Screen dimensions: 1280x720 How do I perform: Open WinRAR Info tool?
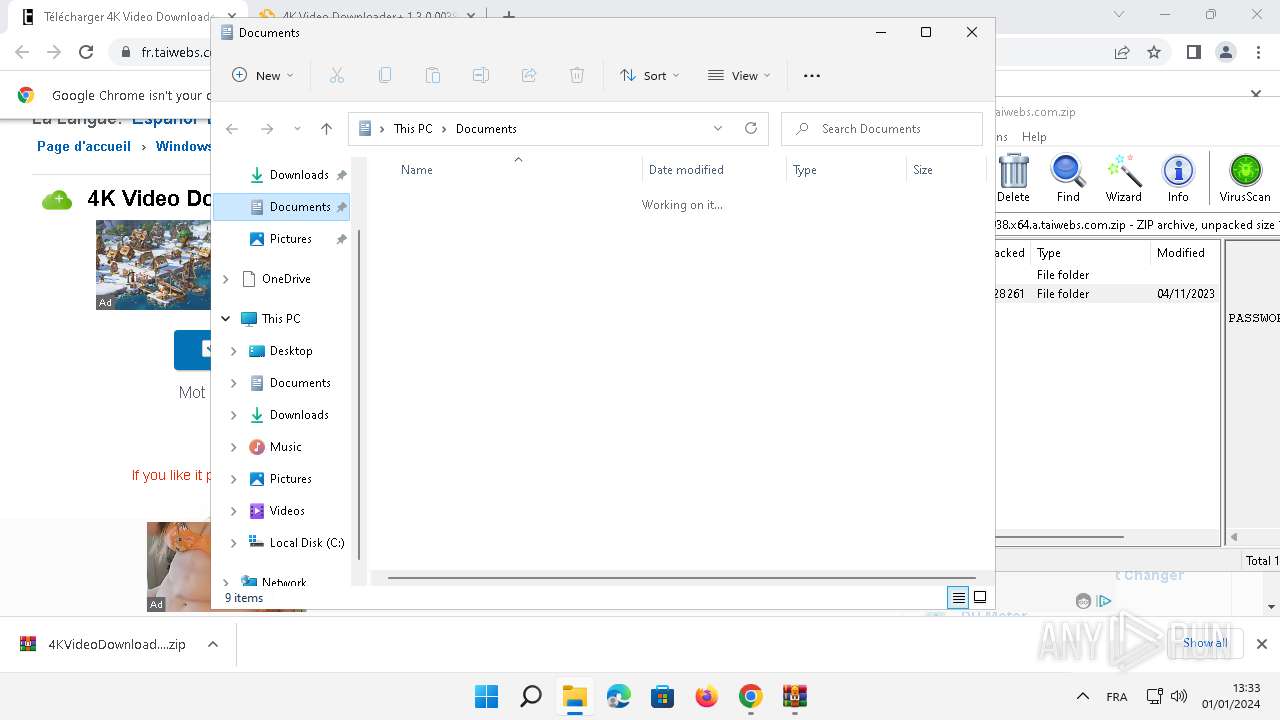click(x=1178, y=178)
